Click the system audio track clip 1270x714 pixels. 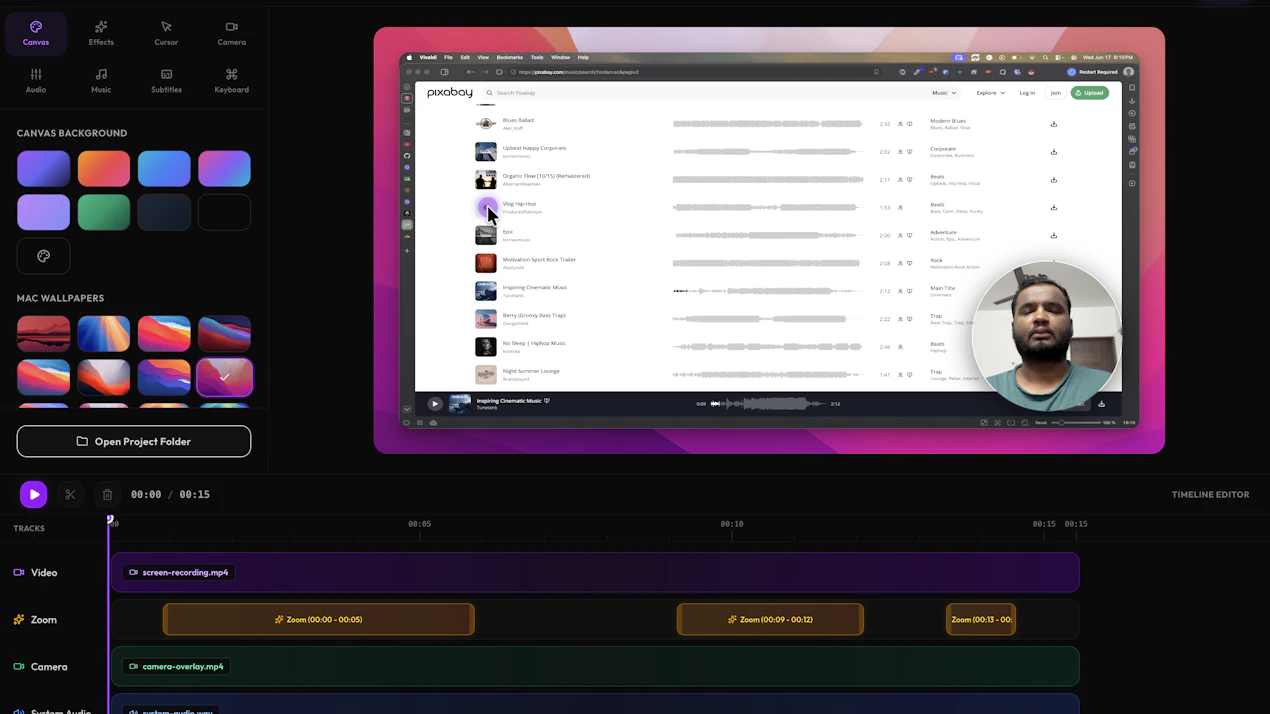(595, 704)
